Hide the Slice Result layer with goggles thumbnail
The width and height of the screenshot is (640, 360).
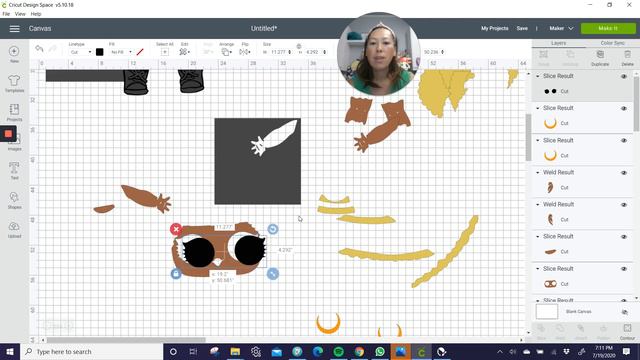[x=624, y=269]
